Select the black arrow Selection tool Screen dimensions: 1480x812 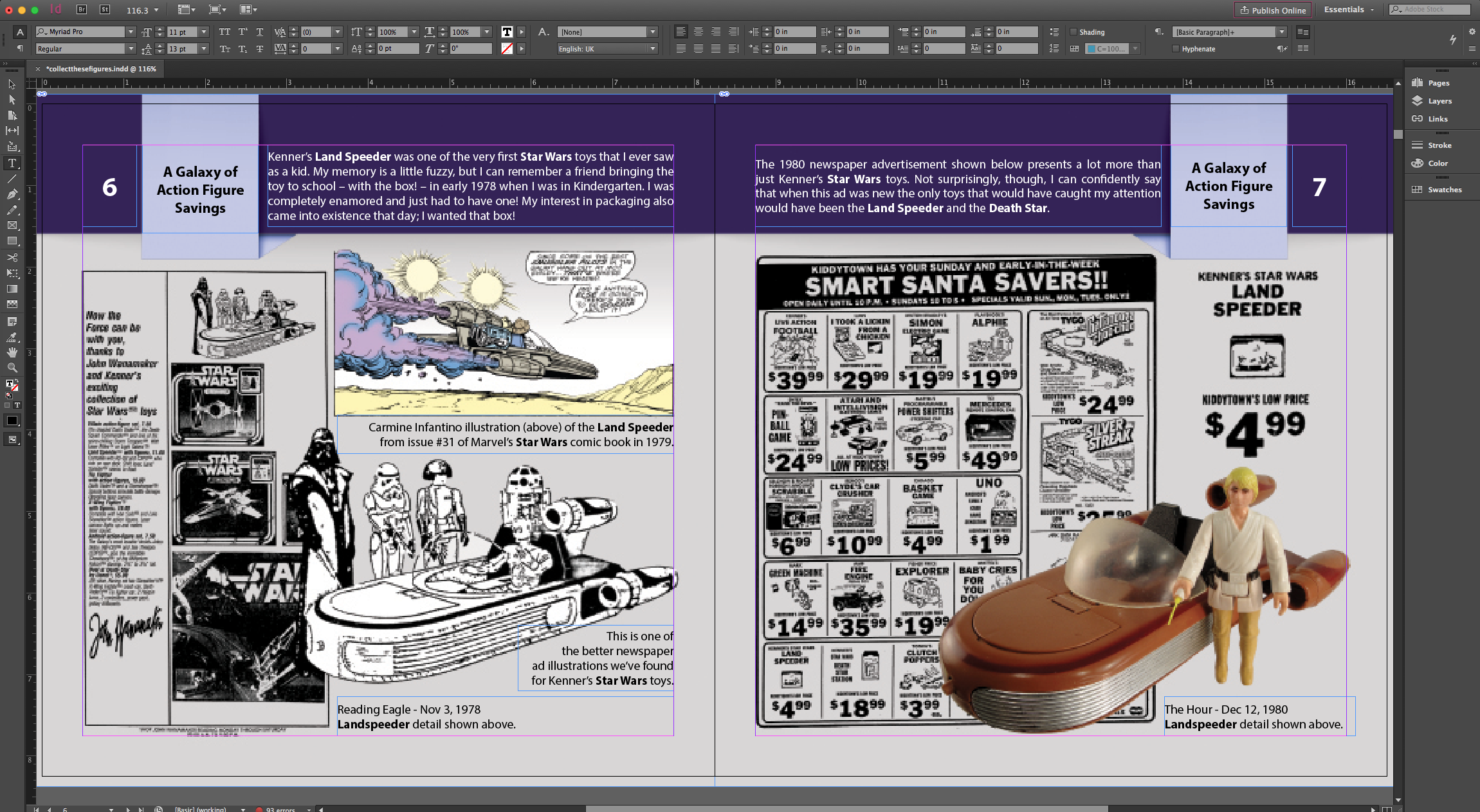coord(12,84)
